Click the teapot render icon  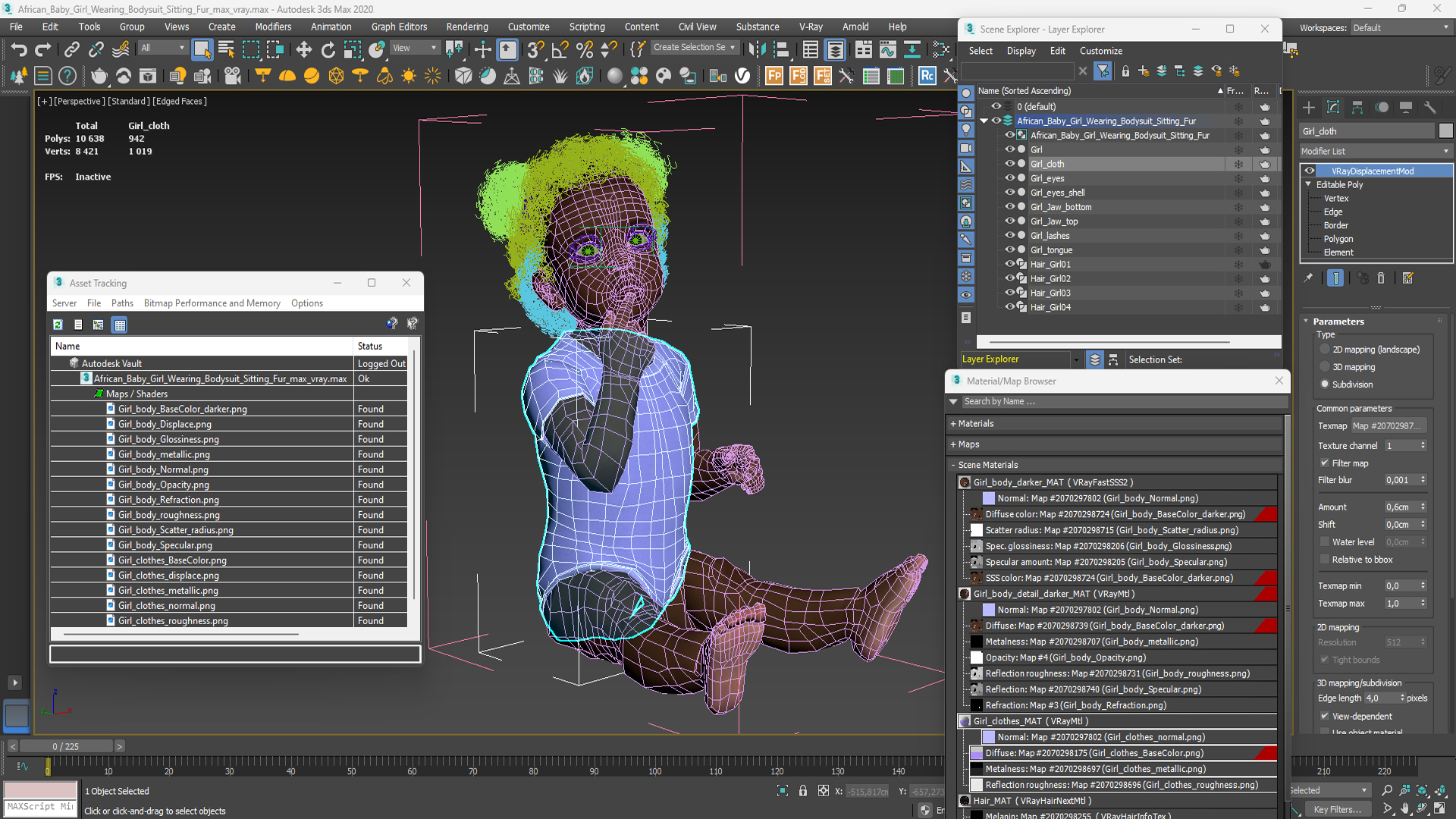point(99,76)
